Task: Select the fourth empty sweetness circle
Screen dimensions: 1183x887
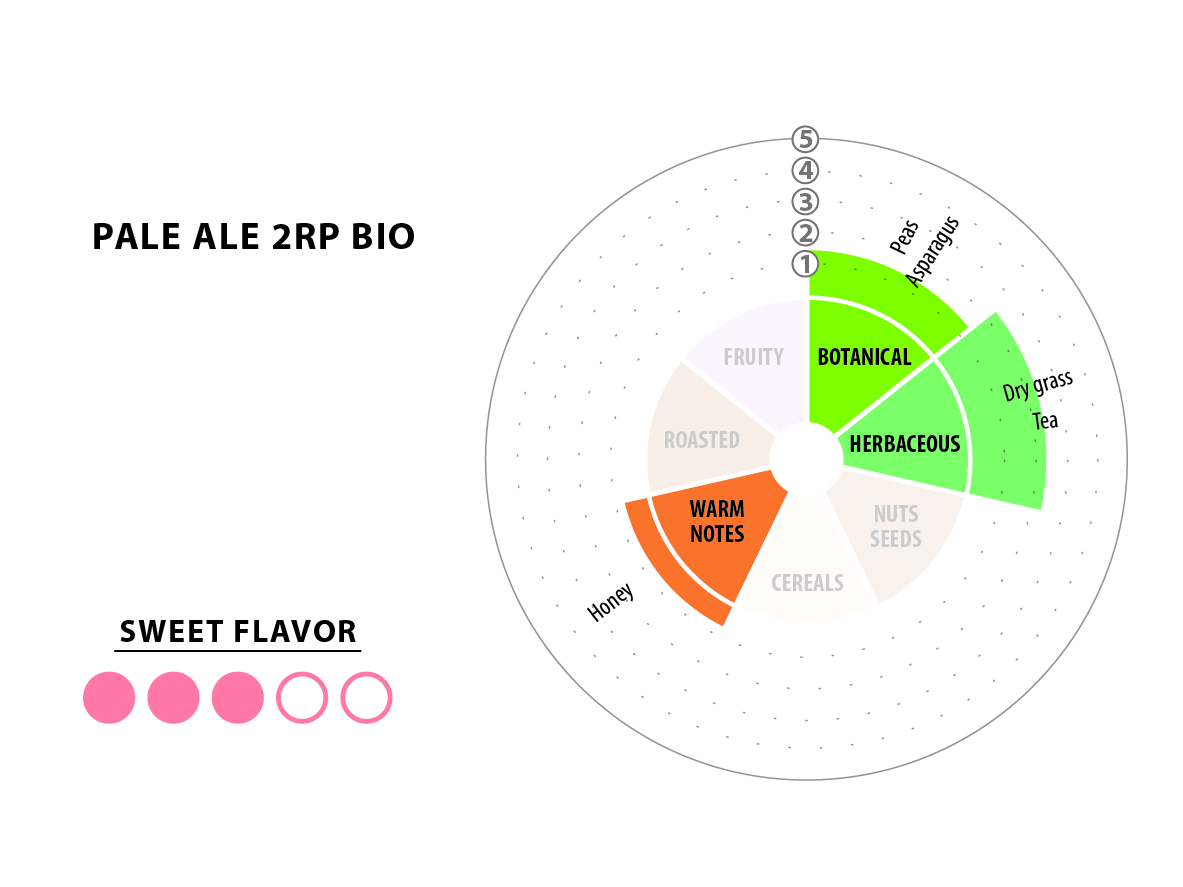Action: 302,698
